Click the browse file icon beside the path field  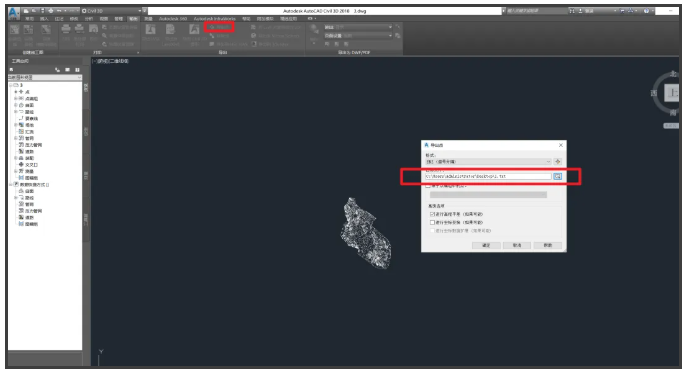[558, 176]
